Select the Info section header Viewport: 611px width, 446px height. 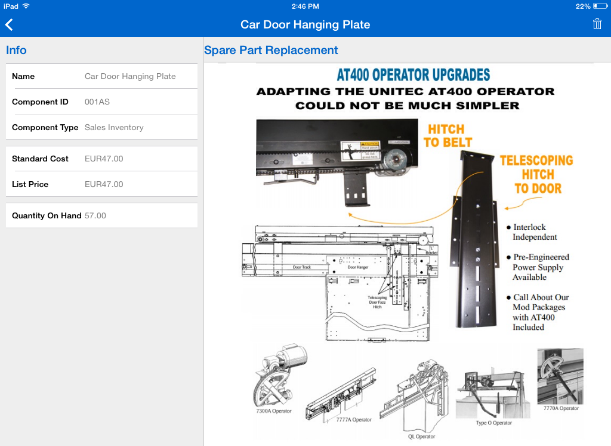(x=17, y=49)
